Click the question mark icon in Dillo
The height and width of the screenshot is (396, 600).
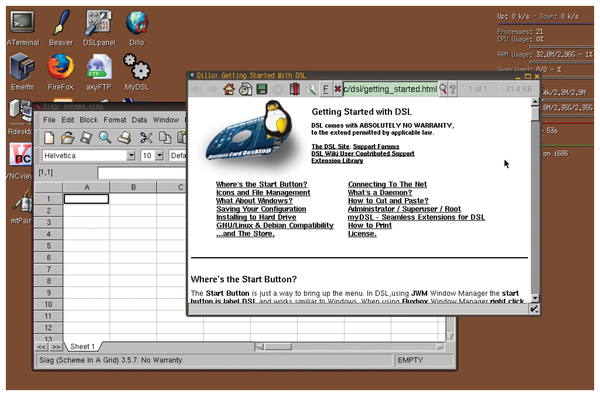coord(453,89)
